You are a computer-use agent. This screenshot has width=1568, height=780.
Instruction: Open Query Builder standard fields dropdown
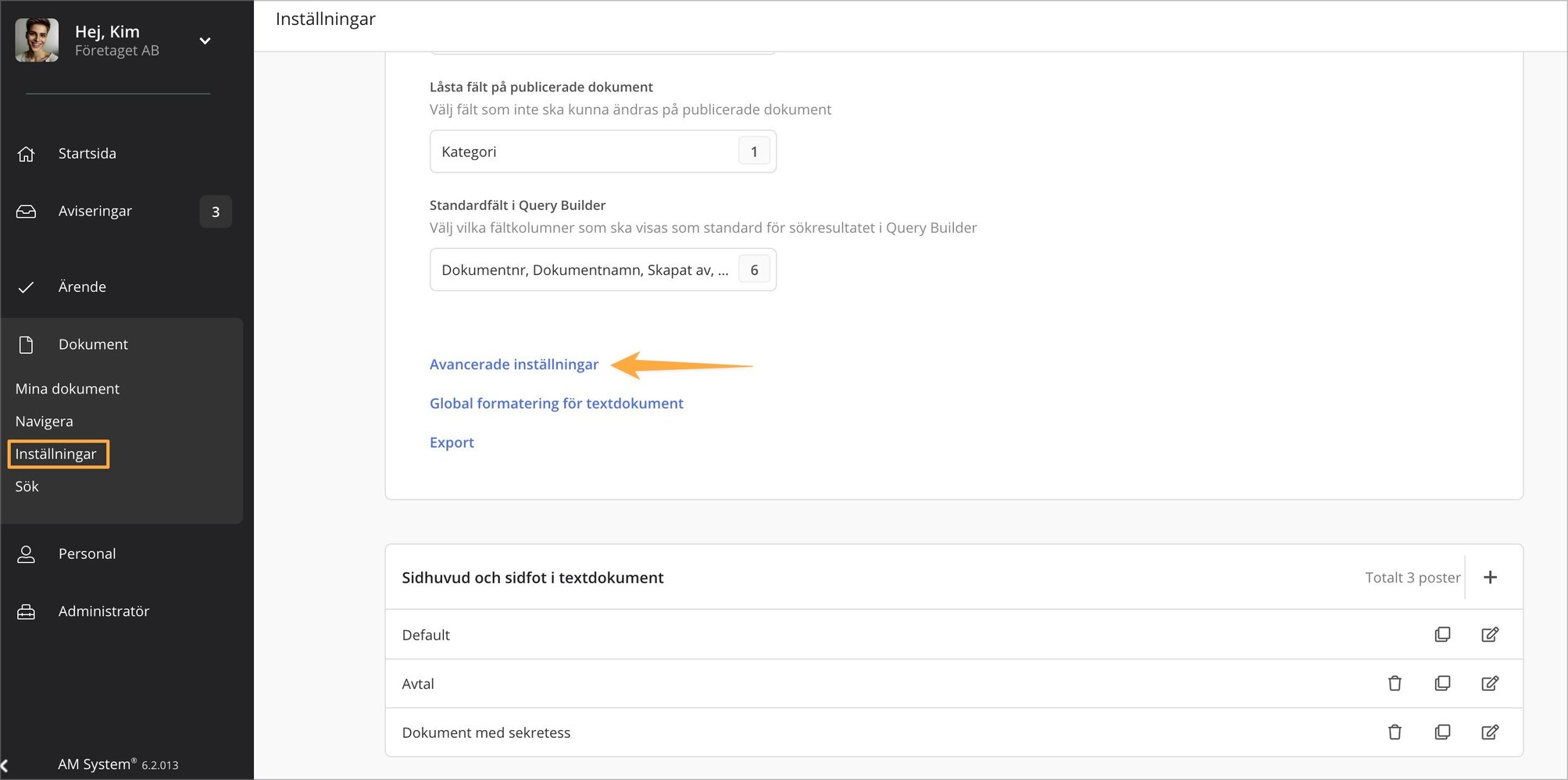tap(602, 269)
